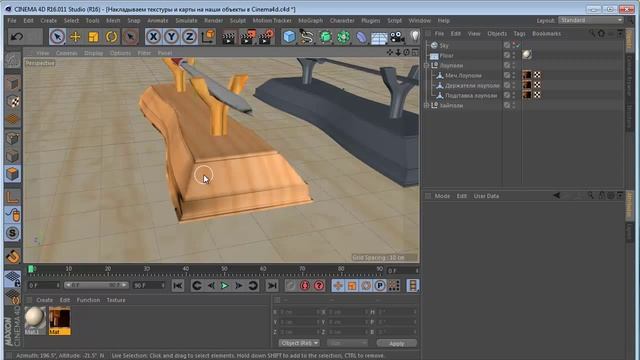Select the Live Selection tool
The image size is (640, 360).
(x=57, y=37)
